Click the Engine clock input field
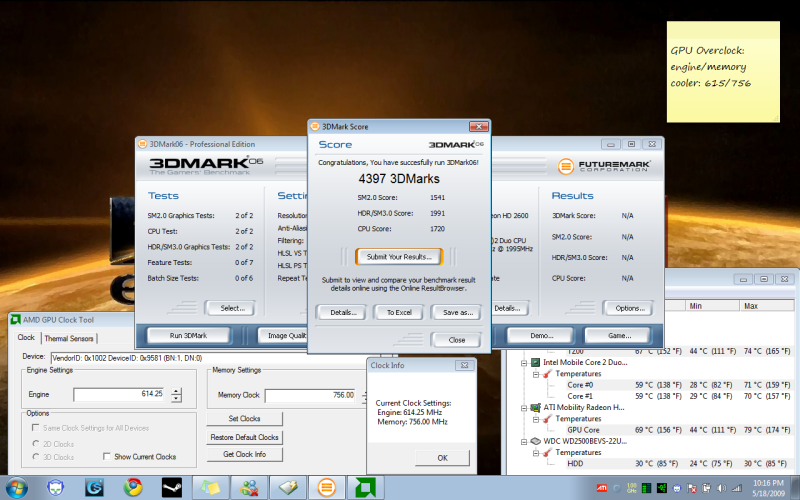Screen dimensions: 800x500 [x=119, y=394]
